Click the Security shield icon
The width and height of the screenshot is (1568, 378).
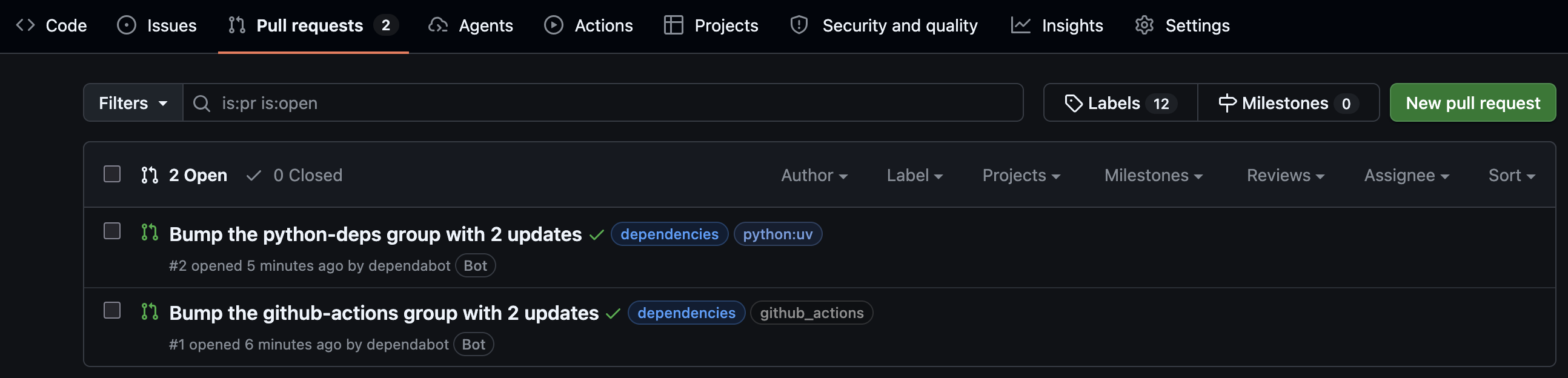[799, 25]
